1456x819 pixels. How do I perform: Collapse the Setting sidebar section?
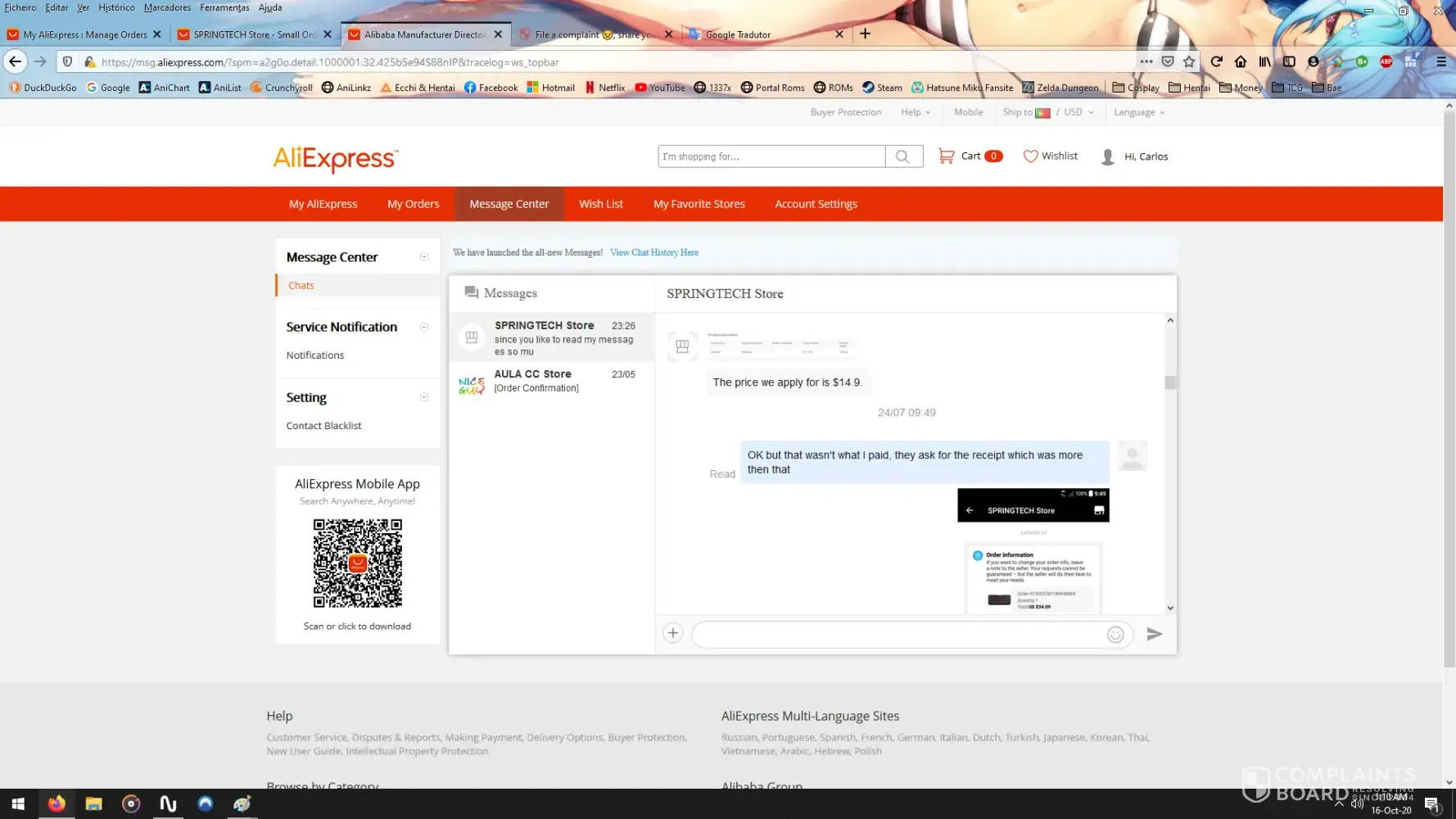click(424, 397)
